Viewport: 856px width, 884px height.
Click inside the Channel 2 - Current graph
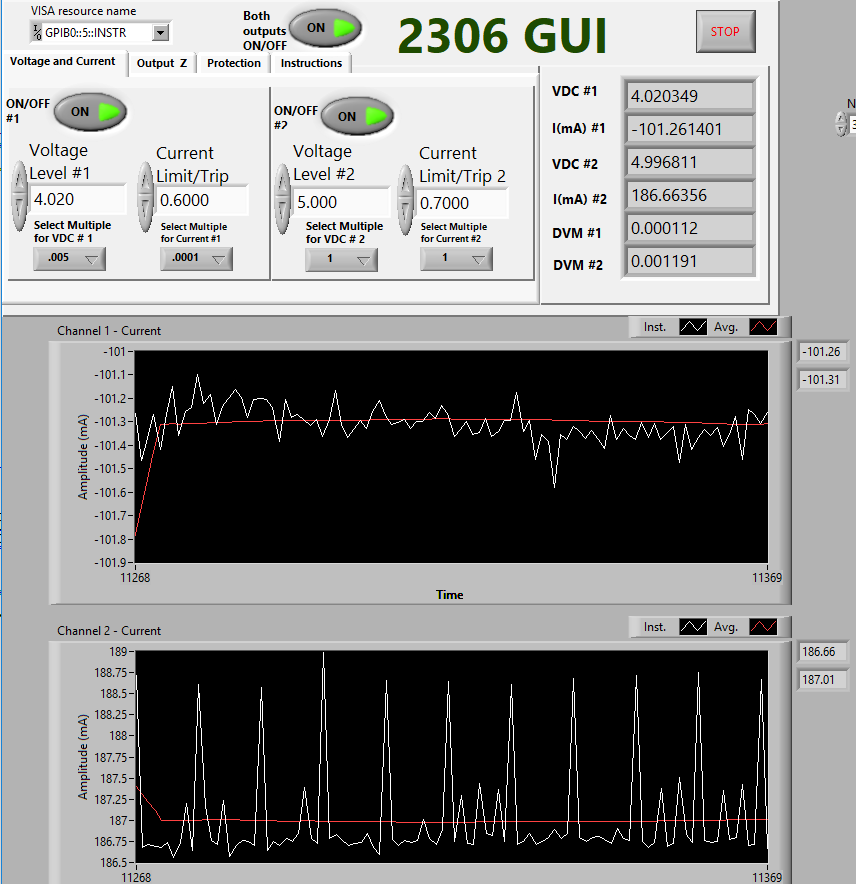click(x=451, y=757)
